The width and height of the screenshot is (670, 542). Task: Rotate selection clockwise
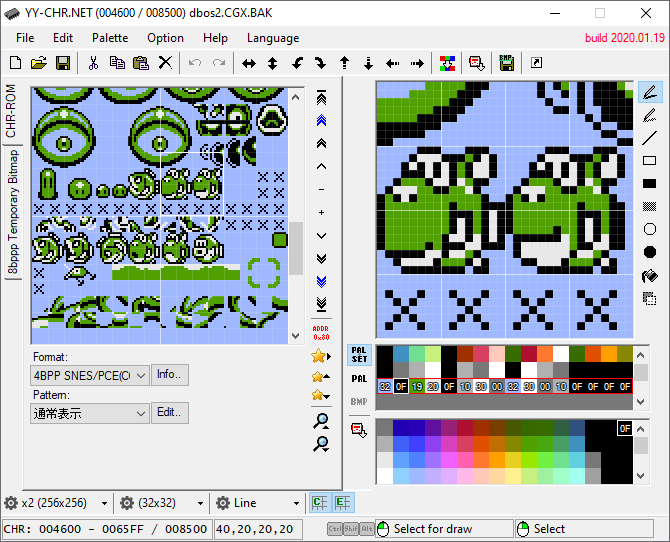coord(320,64)
